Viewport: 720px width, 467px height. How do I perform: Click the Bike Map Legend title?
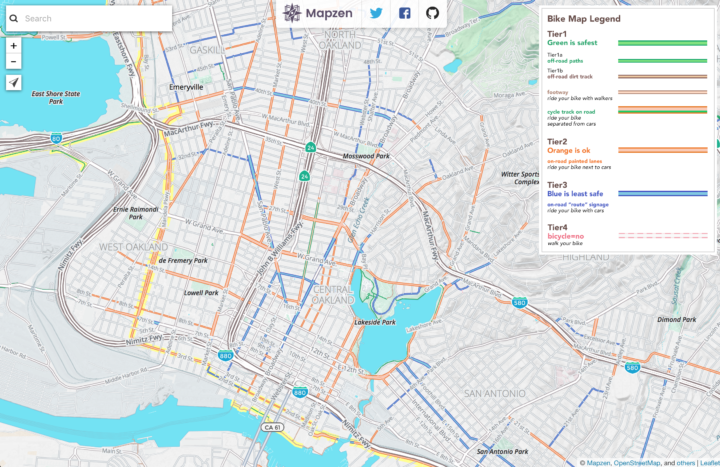[584, 19]
